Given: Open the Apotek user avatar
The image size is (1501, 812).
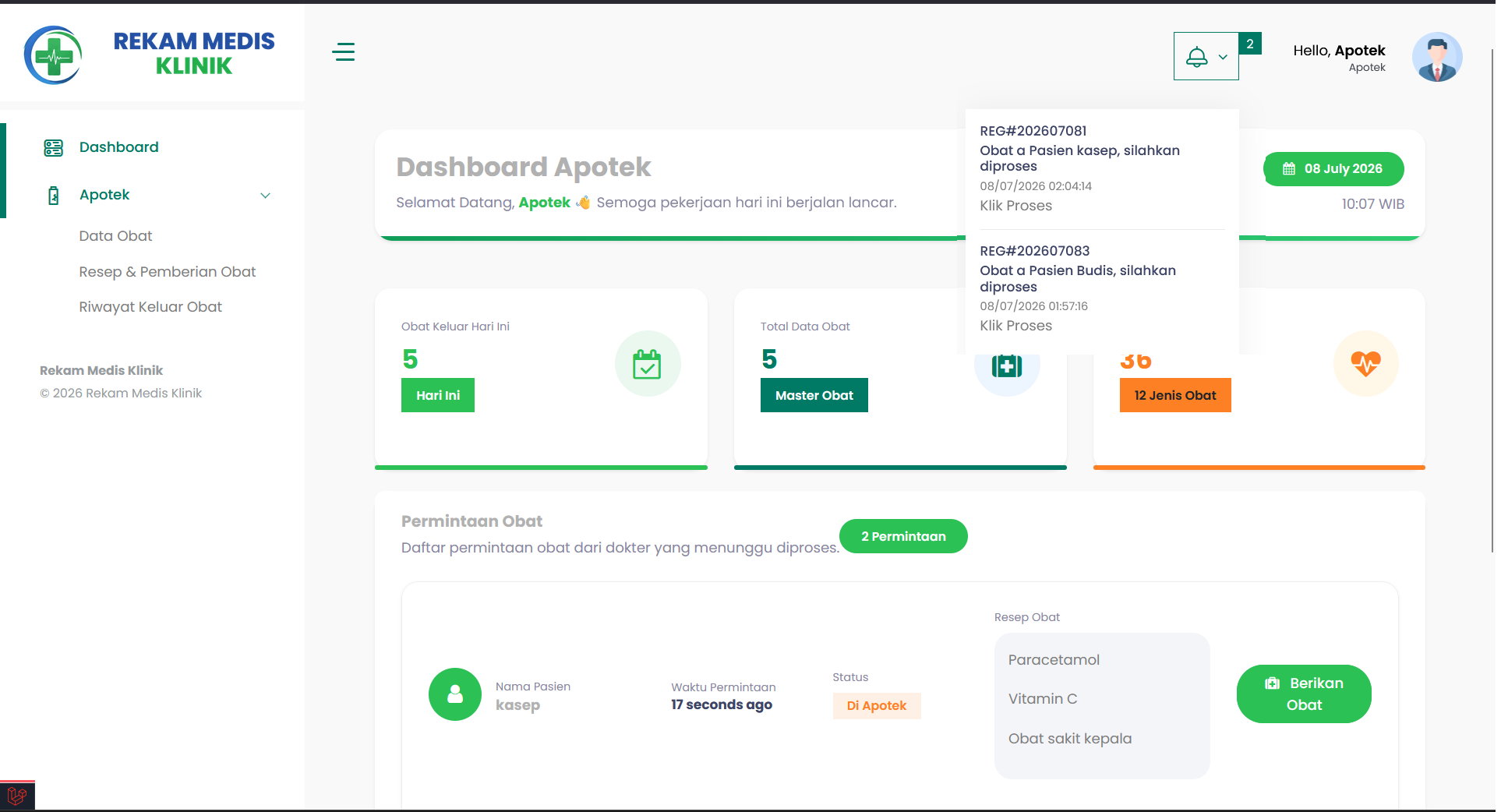Looking at the screenshot, I should tap(1436, 57).
